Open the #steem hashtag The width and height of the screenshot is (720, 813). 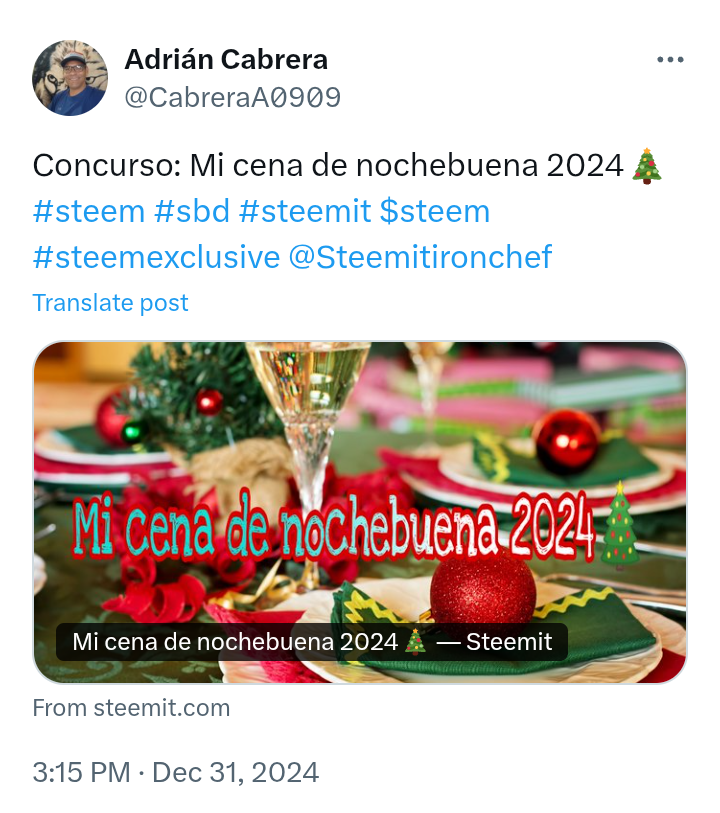point(89,211)
